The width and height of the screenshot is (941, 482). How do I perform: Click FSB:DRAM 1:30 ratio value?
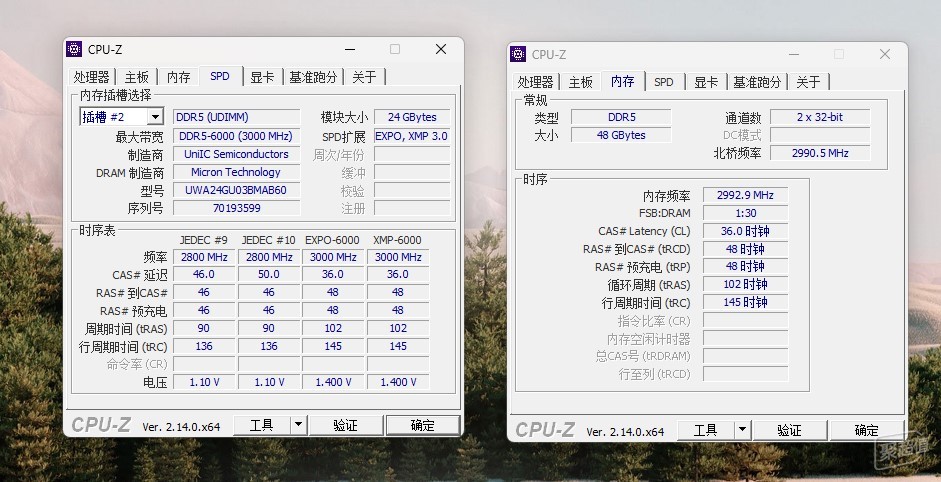[x=745, y=213]
